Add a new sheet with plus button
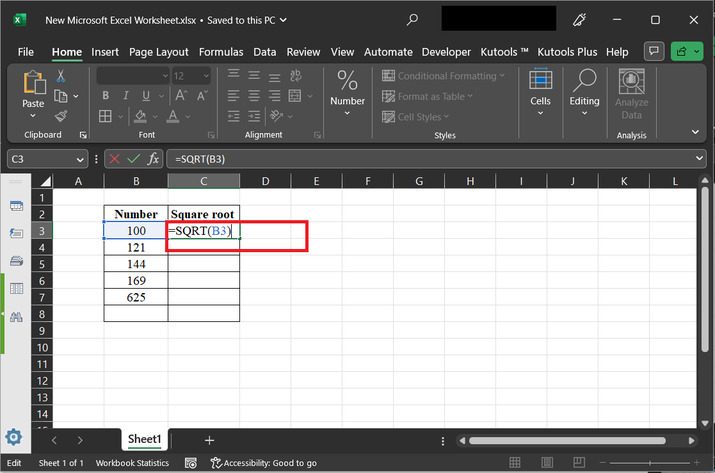Screen dimensions: 715x473 tap(209, 440)
